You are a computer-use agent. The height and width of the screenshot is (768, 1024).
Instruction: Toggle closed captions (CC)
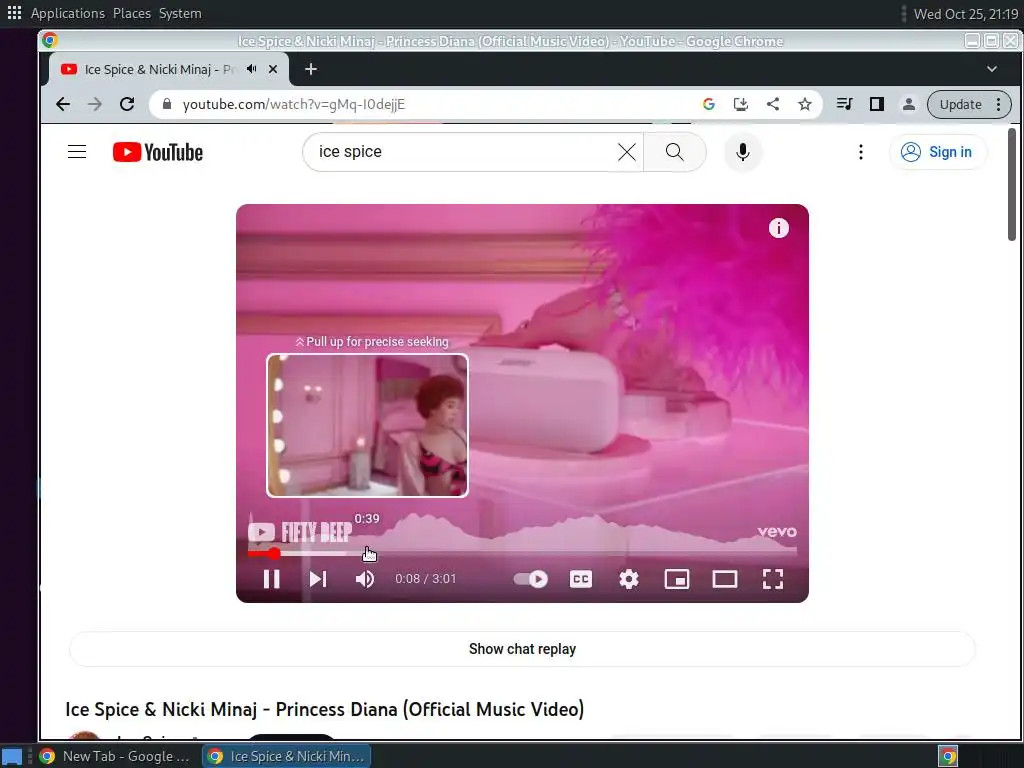(x=581, y=579)
